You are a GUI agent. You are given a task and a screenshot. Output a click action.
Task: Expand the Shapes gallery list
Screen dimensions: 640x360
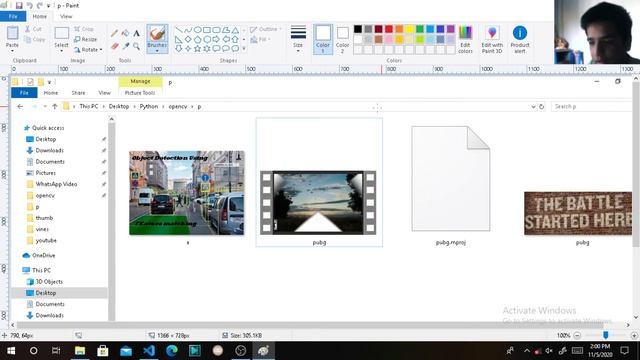click(x=244, y=49)
